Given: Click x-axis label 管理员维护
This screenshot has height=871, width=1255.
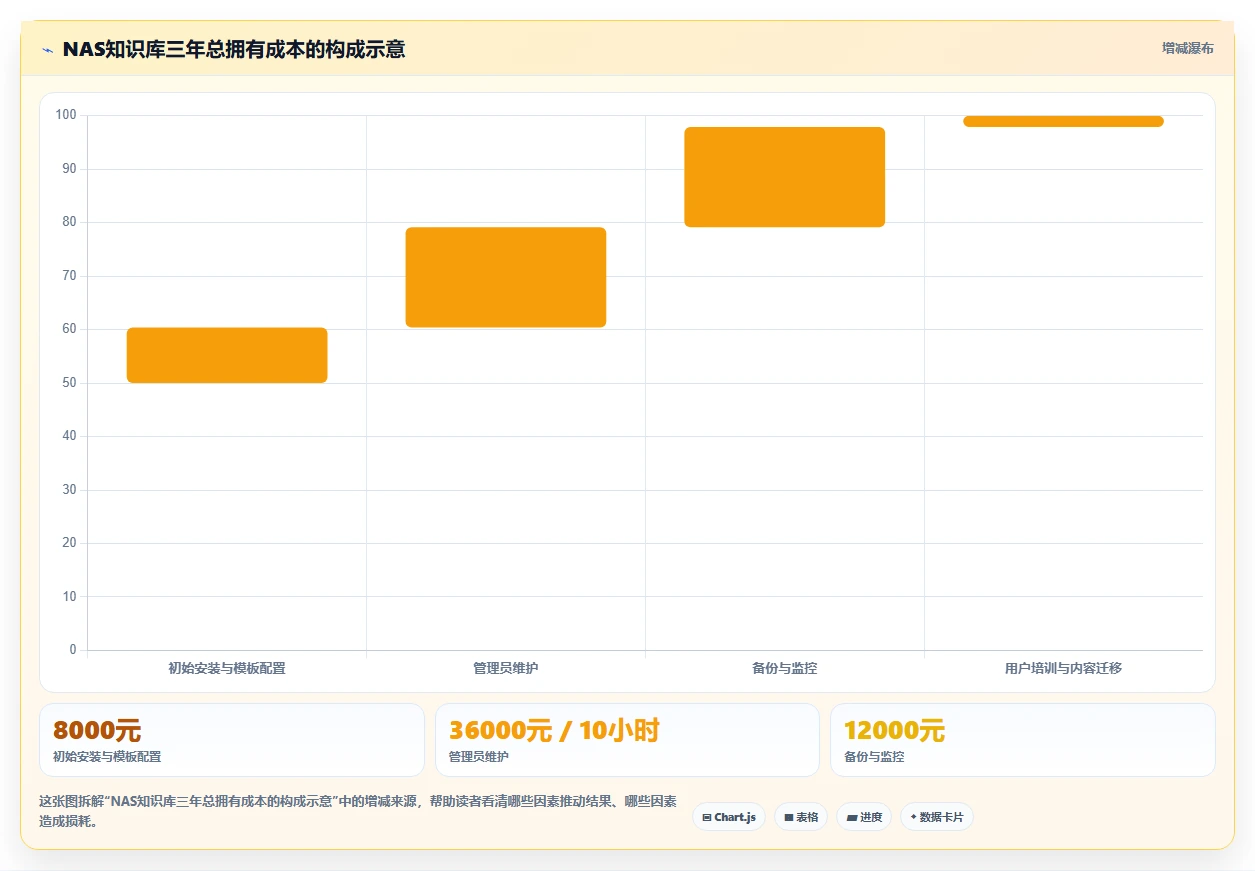Looking at the screenshot, I should [x=506, y=668].
